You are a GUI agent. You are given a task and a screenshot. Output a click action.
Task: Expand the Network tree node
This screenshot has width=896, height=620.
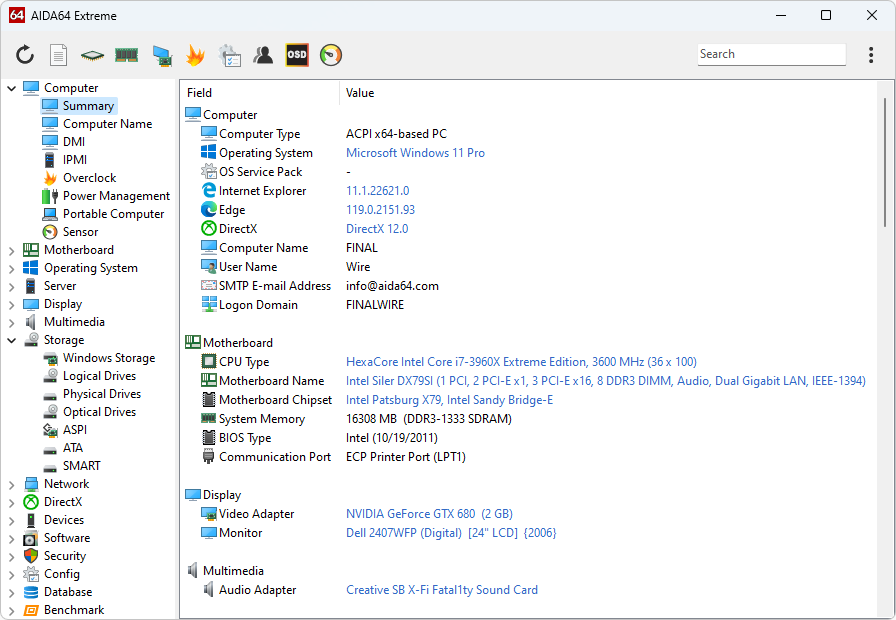[x=12, y=484]
